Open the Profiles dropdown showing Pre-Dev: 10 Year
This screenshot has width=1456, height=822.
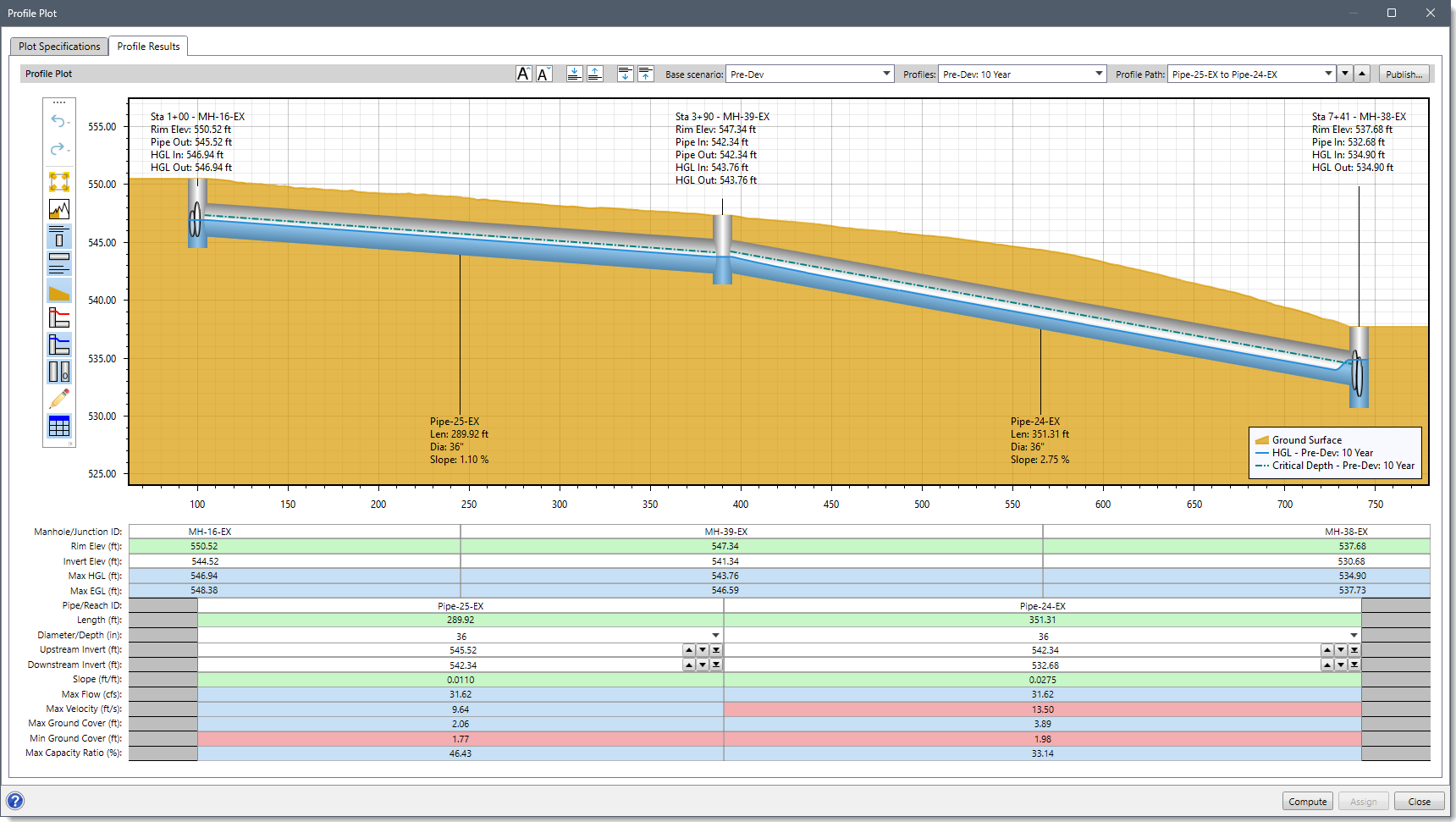1098,74
